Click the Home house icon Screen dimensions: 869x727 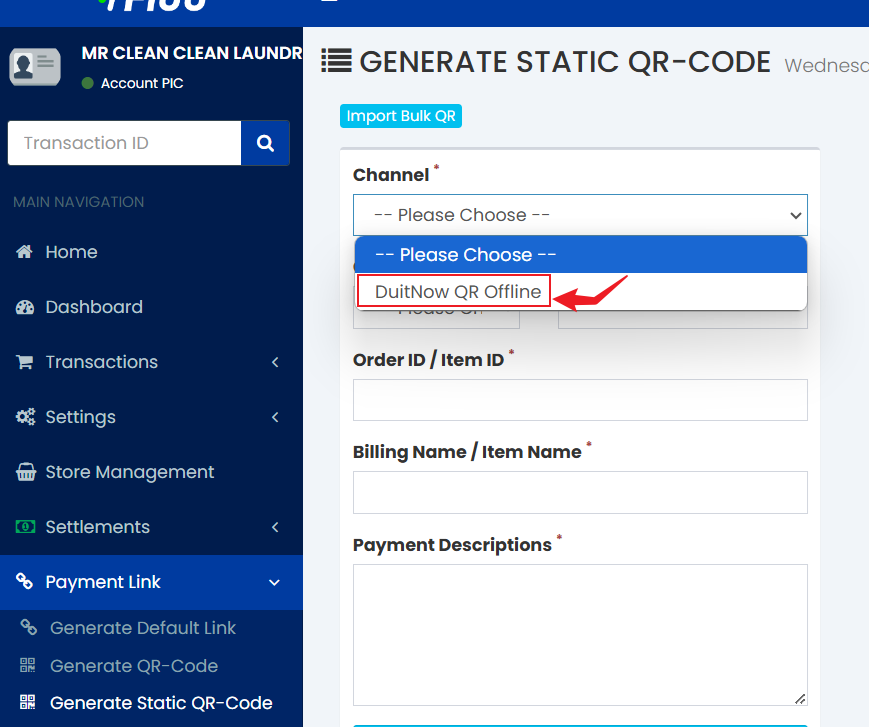[x=24, y=252]
